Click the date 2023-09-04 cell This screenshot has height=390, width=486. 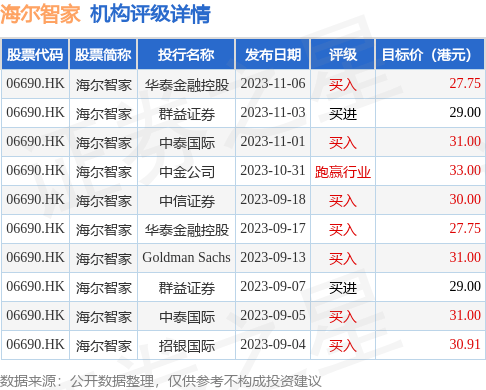(x=273, y=345)
